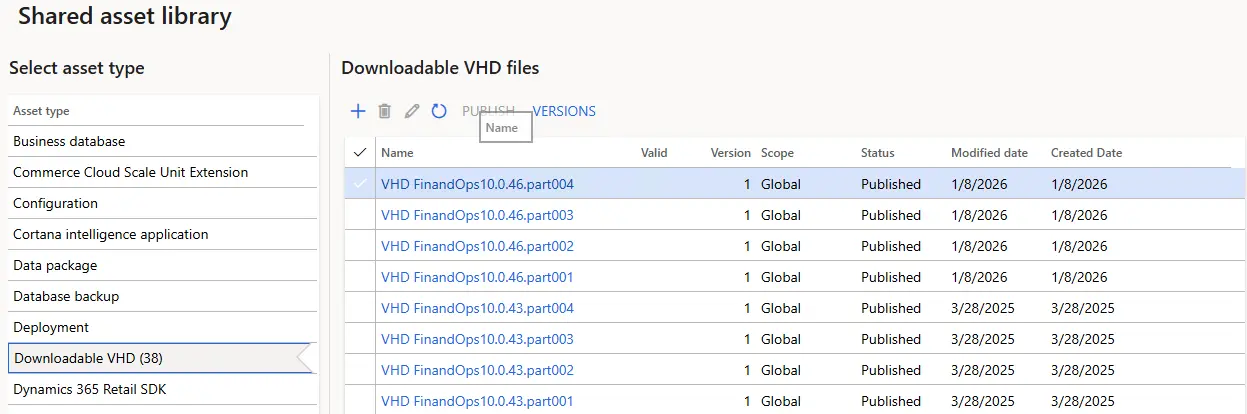The width and height of the screenshot is (1247, 414).
Task: Open VHD FinandOps10.0.46.part003 link
Action: pyautogui.click(x=477, y=215)
